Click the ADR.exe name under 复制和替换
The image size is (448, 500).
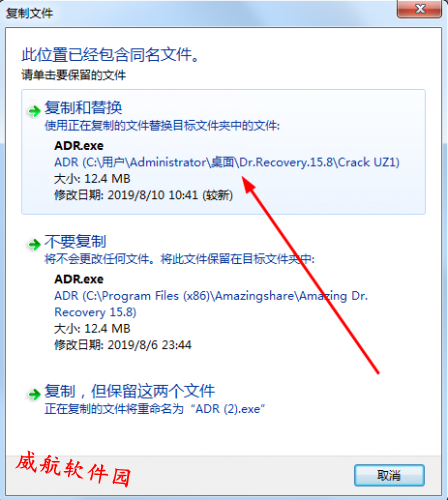coord(79,146)
